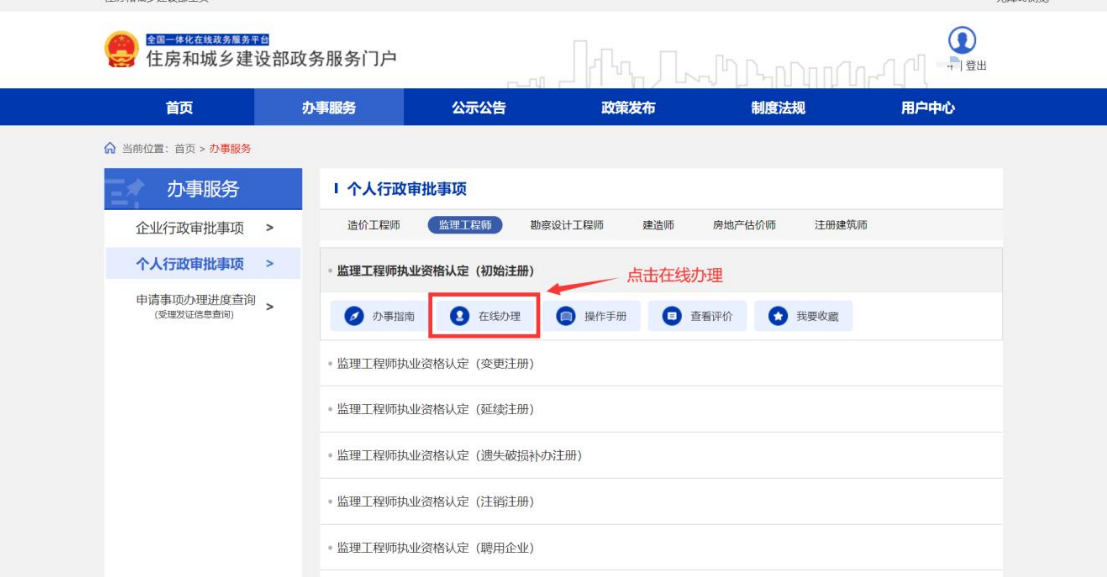This screenshot has width=1107, height=577.
Task: Open 监理工程师执业资格认定（延续注册）item
Action: (x=435, y=410)
